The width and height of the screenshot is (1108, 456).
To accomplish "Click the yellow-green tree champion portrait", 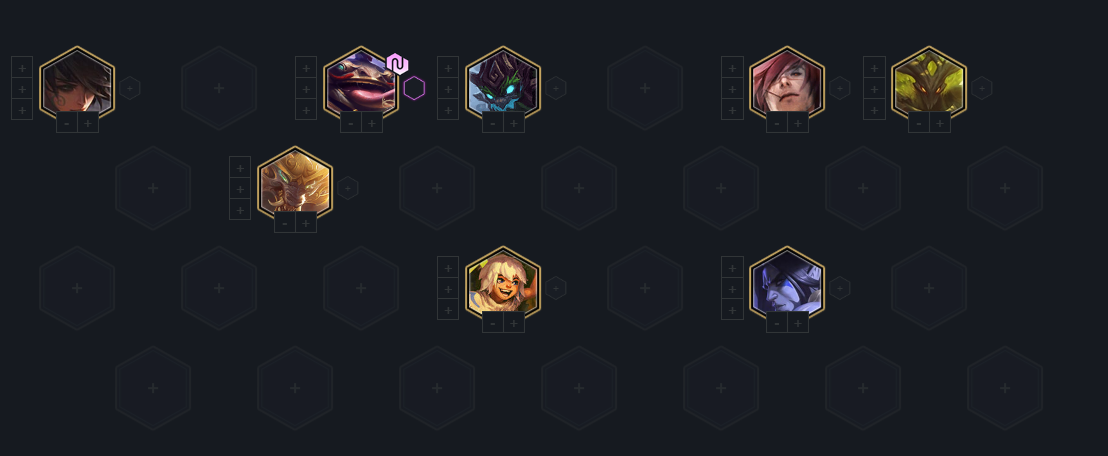I will [929, 83].
